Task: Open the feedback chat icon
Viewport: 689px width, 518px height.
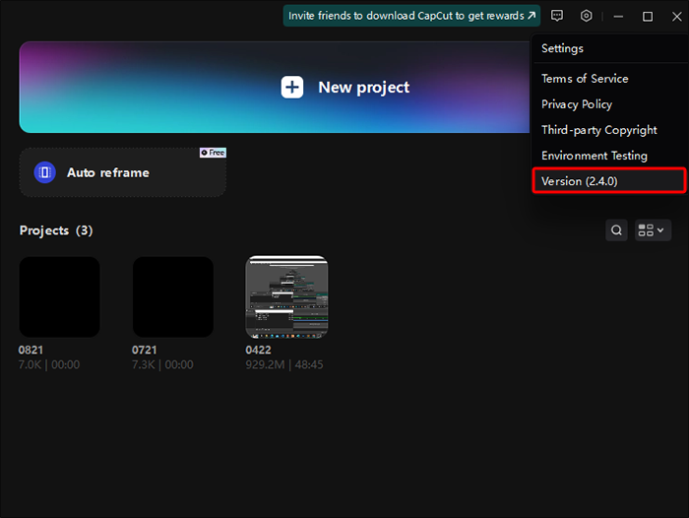Action: 557,16
